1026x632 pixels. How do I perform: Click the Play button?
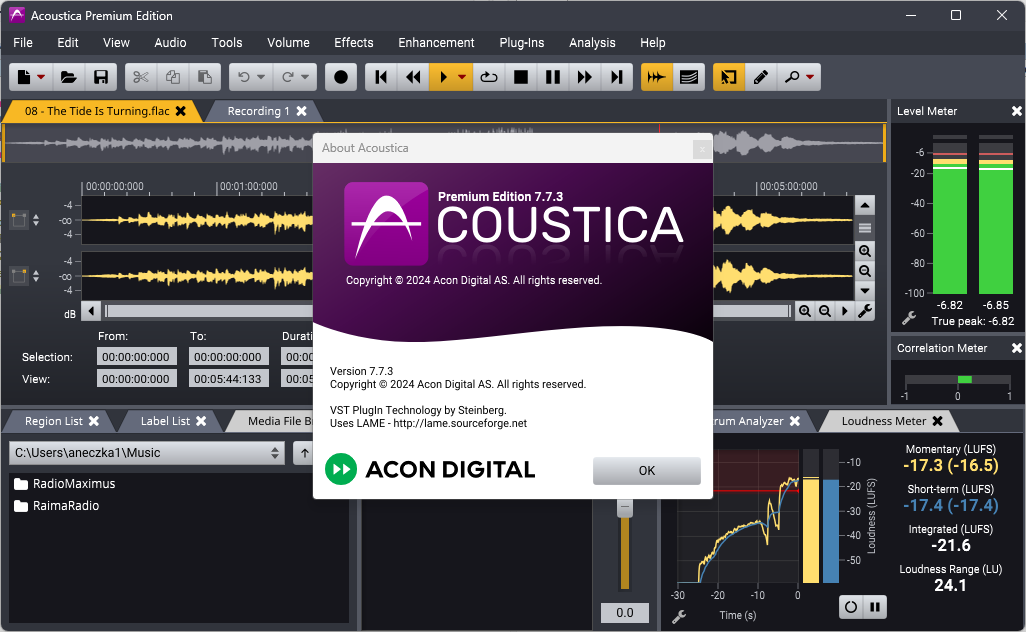tap(443, 77)
